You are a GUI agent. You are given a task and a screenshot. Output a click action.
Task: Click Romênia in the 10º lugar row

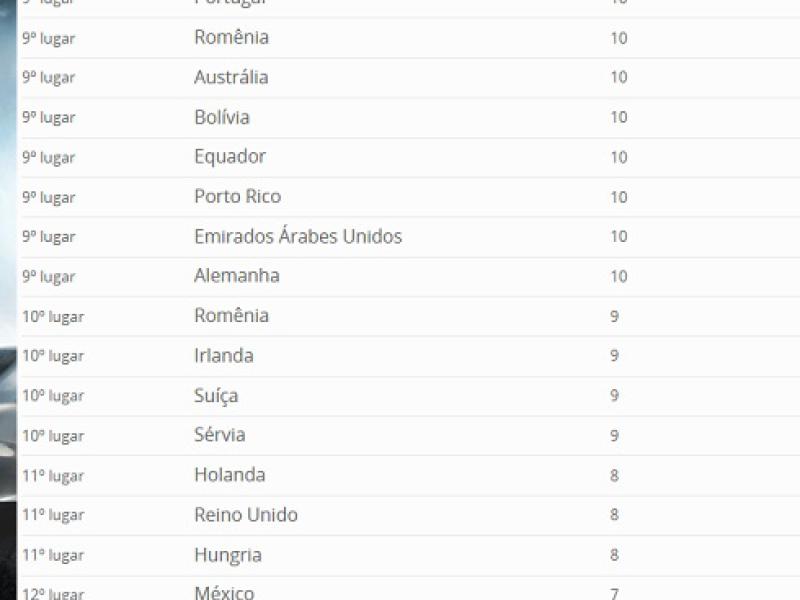point(231,316)
